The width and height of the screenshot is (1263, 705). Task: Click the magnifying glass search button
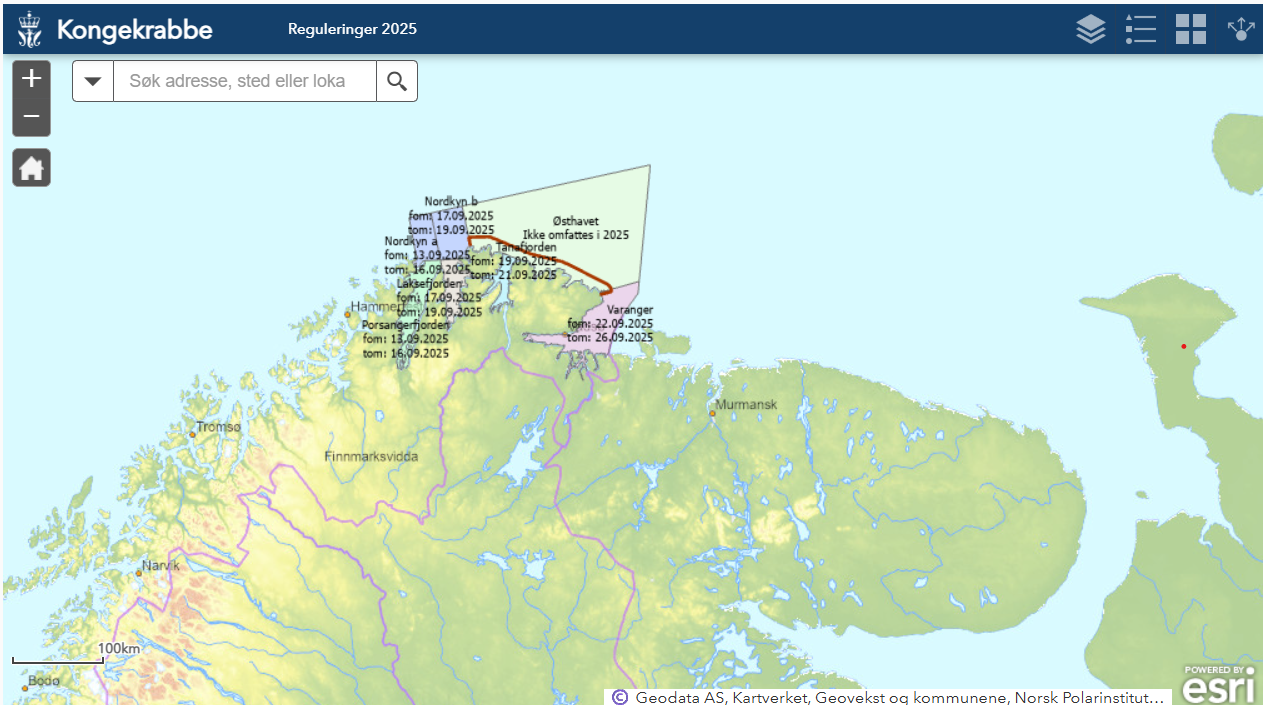pyautogui.click(x=397, y=81)
